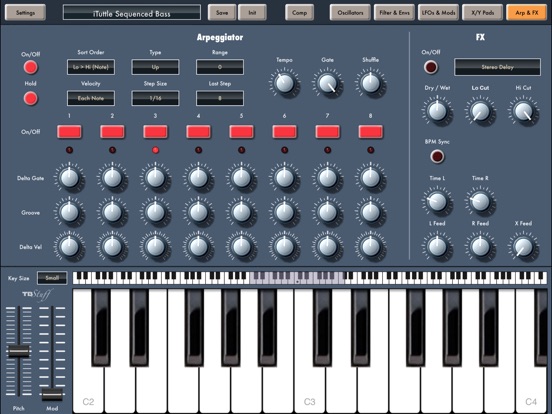Click the Delta Vel knob for step 1

click(x=69, y=247)
